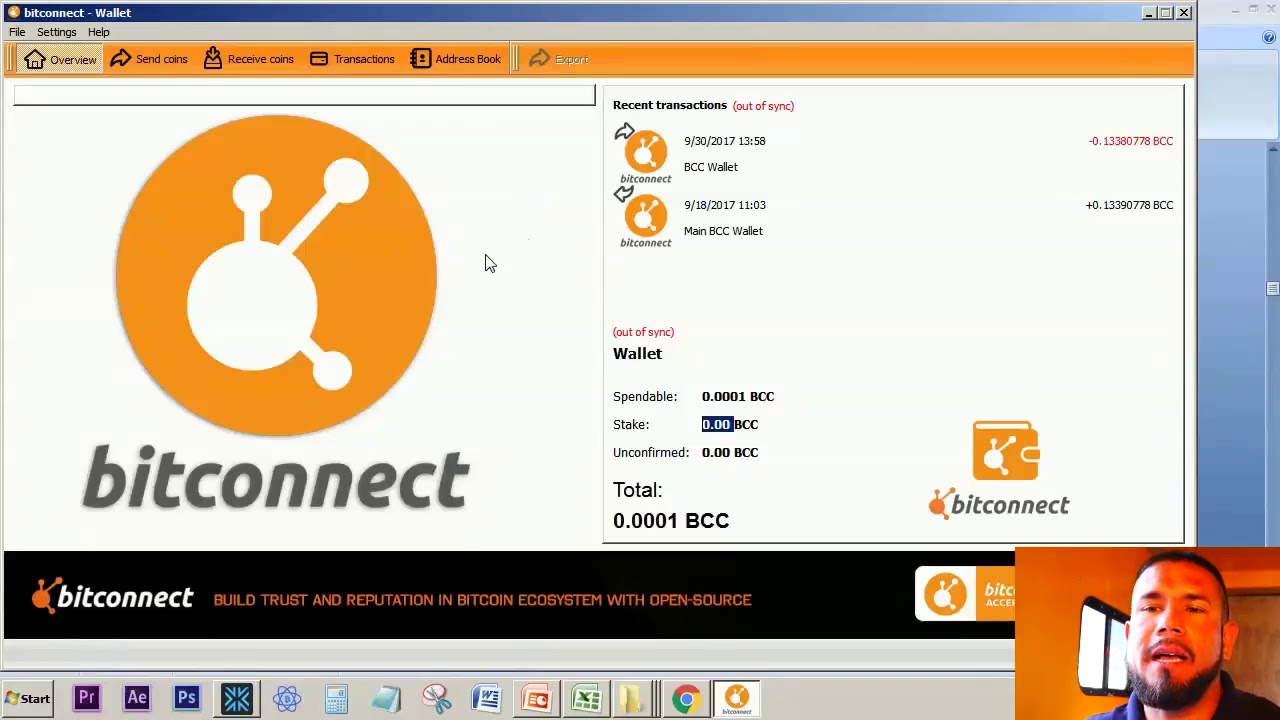Select the +0.13390778 BCC amount
This screenshot has height=720, width=1280.
pyautogui.click(x=1129, y=205)
